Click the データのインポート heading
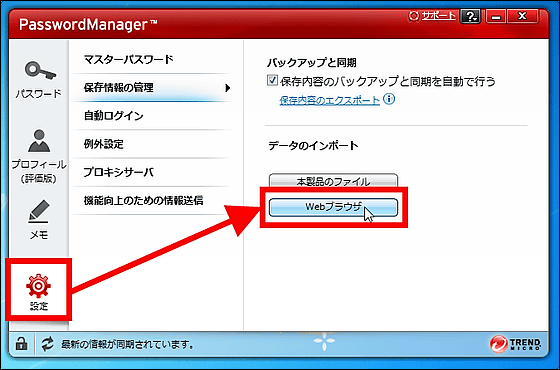This screenshot has width=560, height=370. tap(313, 145)
